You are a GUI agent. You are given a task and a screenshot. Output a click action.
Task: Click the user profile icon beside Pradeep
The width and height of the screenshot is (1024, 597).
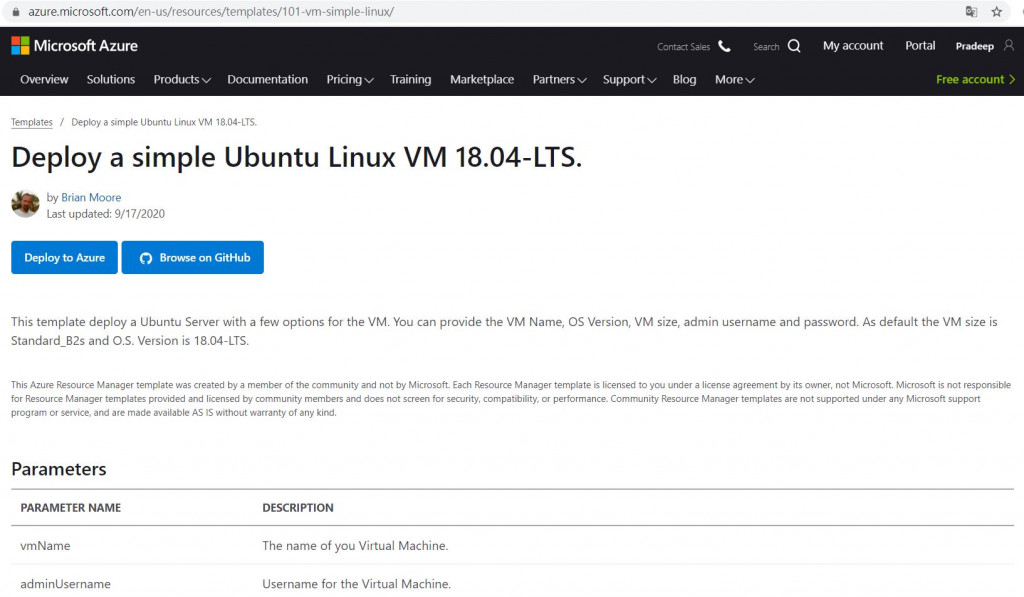1009,45
